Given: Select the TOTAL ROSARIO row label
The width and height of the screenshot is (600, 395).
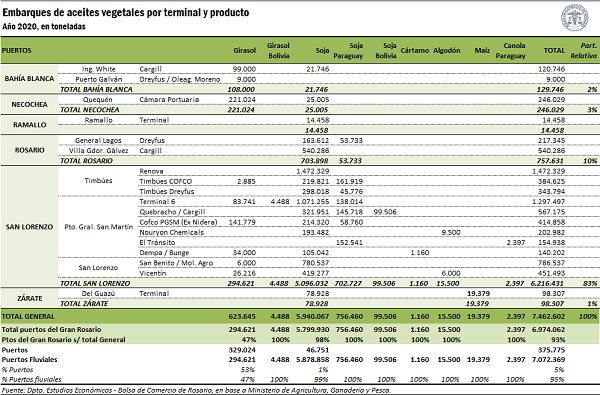Looking at the screenshot, I should (x=86, y=161).
